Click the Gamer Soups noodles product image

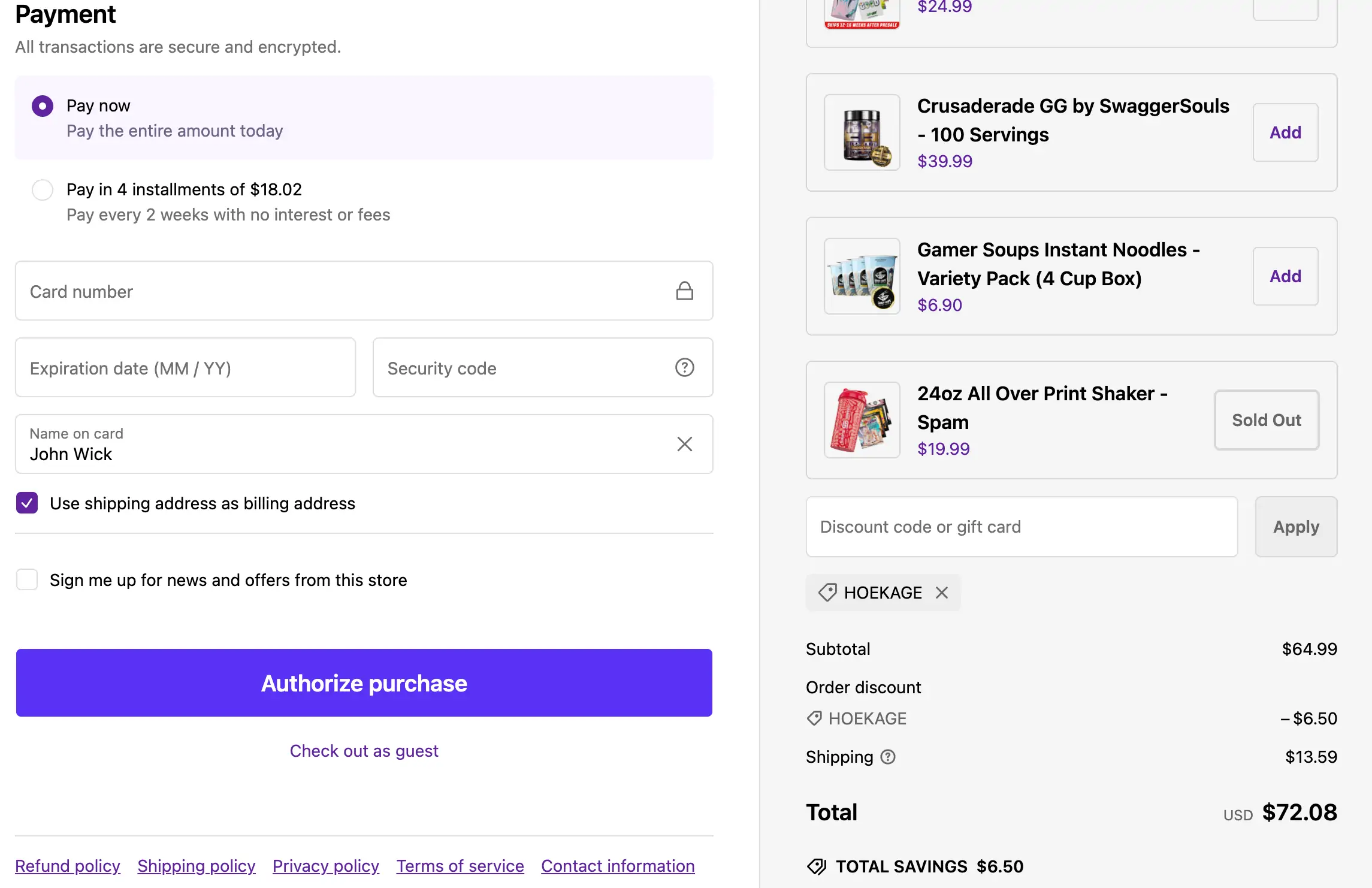[862, 276]
